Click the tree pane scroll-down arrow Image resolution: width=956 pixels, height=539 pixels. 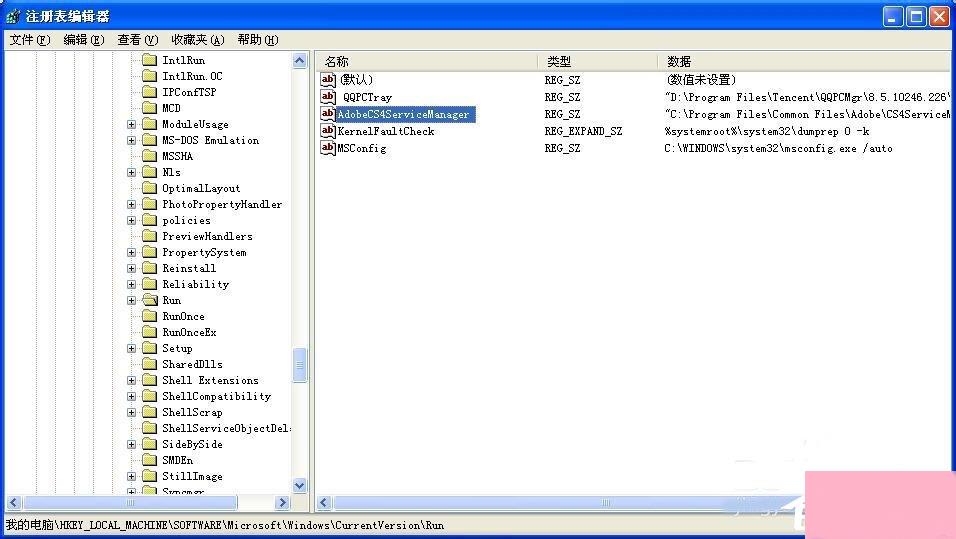(x=299, y=486)
